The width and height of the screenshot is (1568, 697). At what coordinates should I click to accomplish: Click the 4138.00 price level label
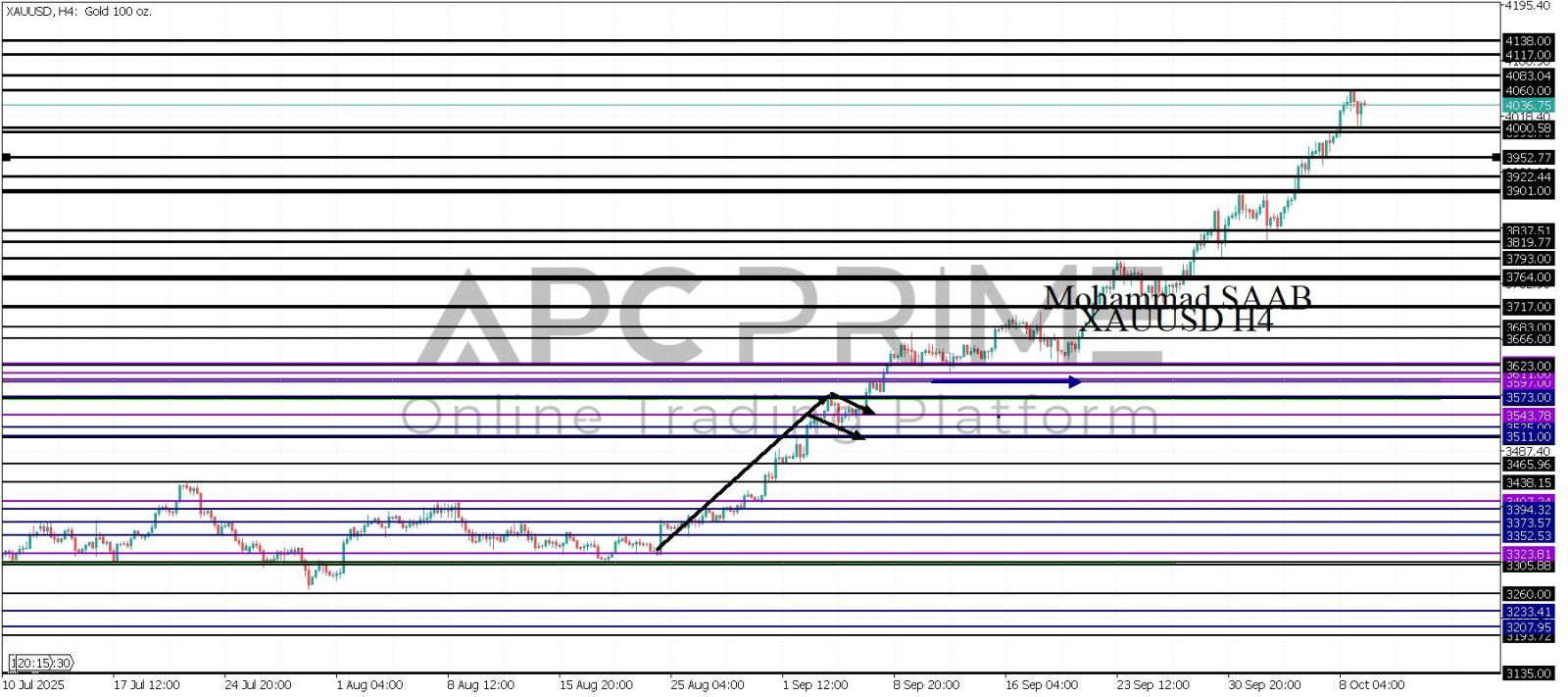tap(1528, 41)
